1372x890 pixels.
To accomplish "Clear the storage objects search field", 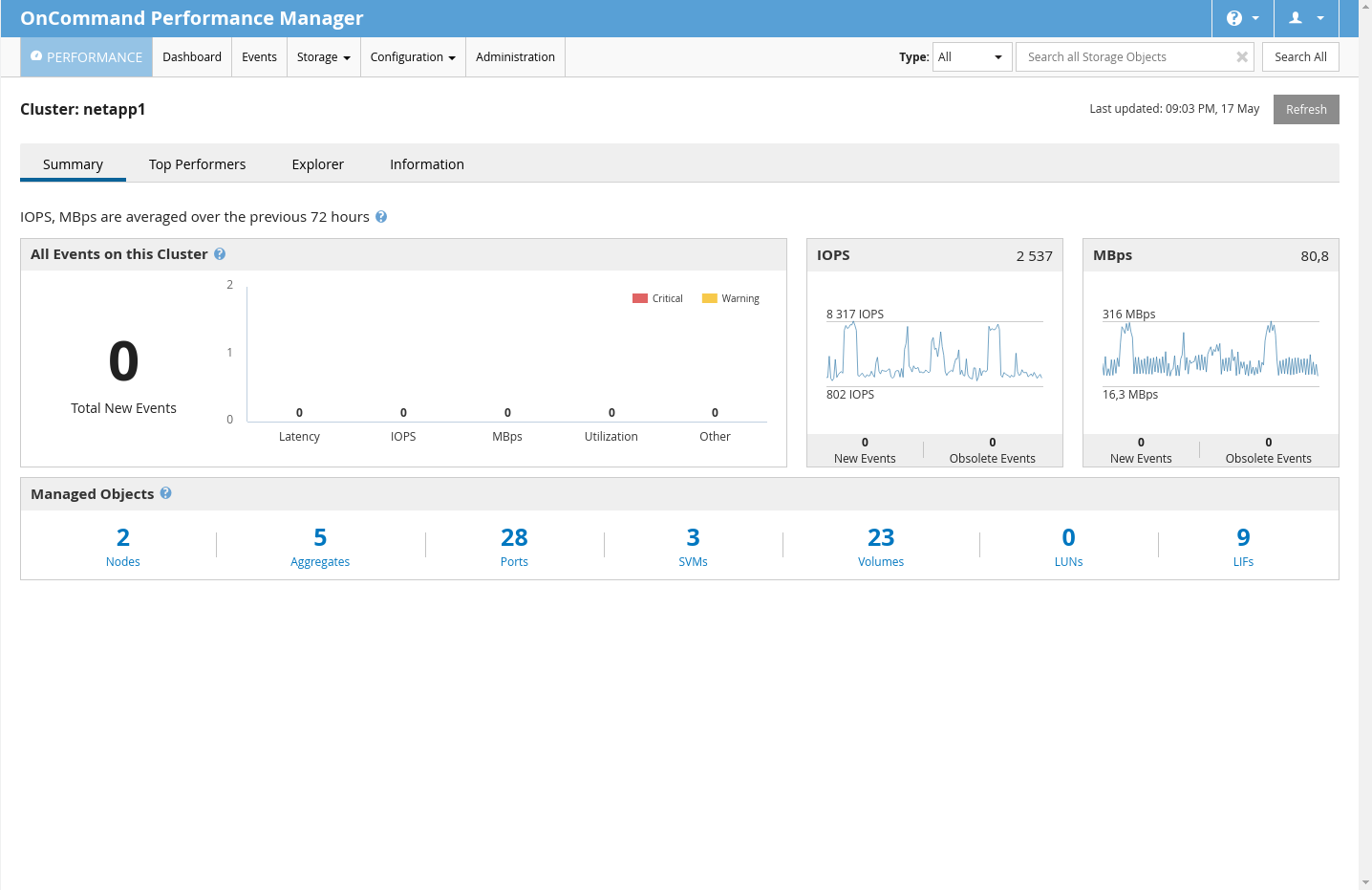I will [x=1241, y=57].
